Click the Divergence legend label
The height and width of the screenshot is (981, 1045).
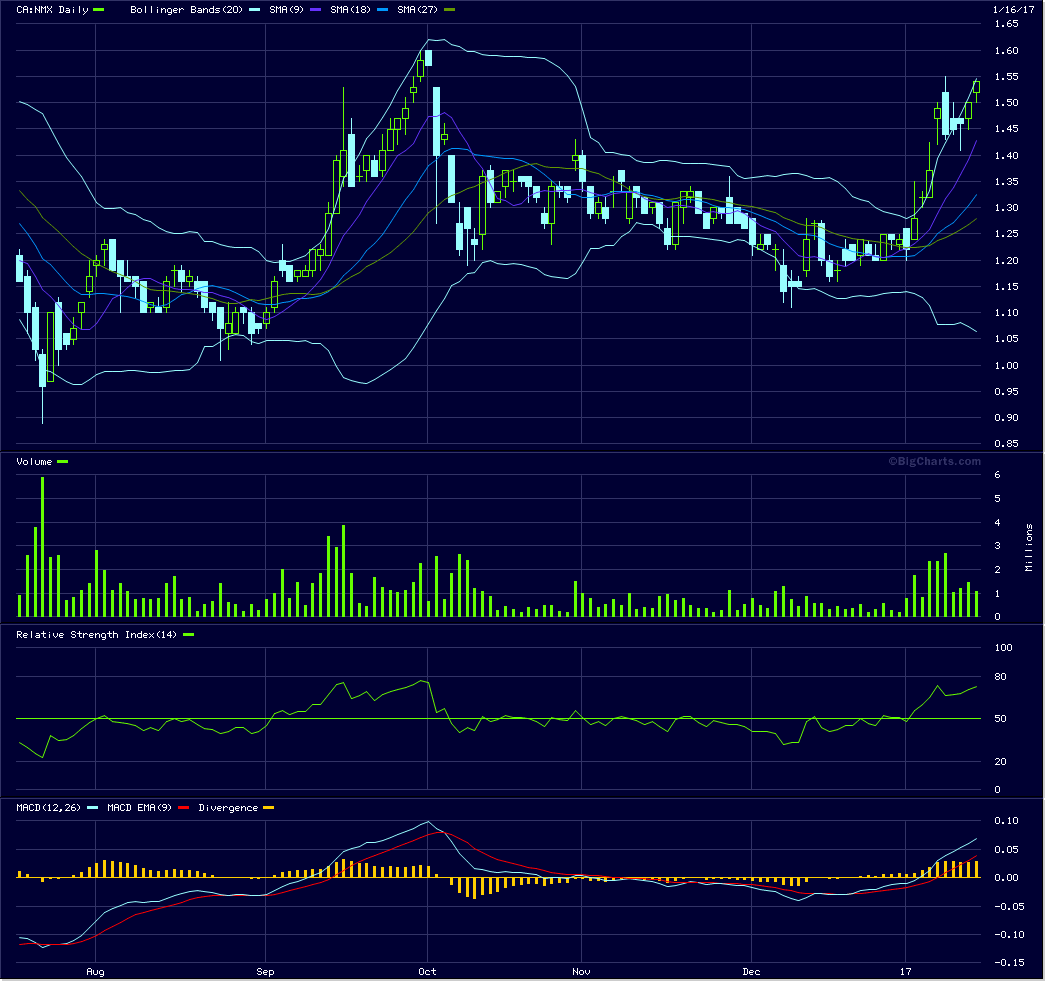pyautogui.click(x=228, y=807)
